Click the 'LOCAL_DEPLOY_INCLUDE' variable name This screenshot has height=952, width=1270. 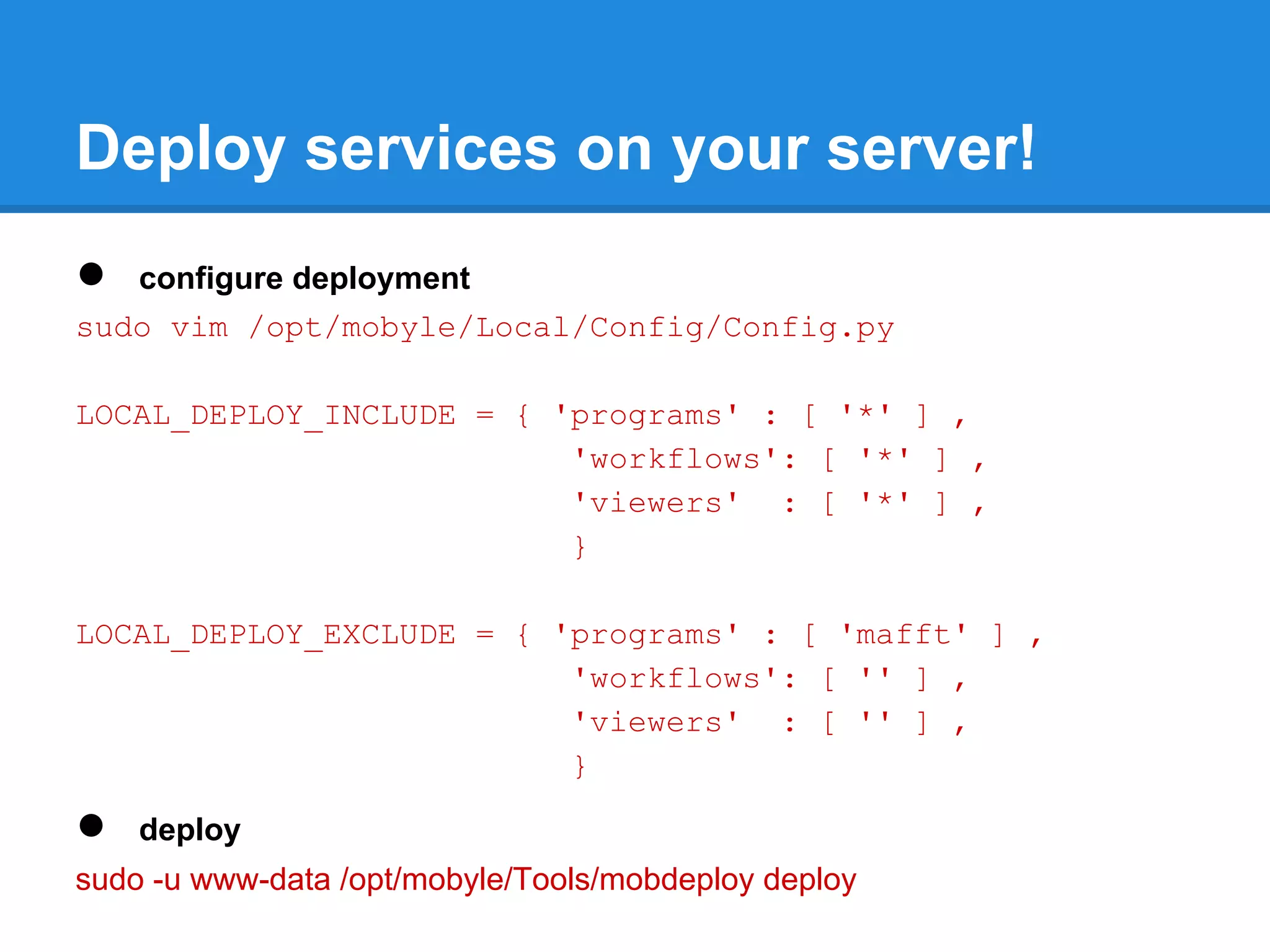point(266,416)
